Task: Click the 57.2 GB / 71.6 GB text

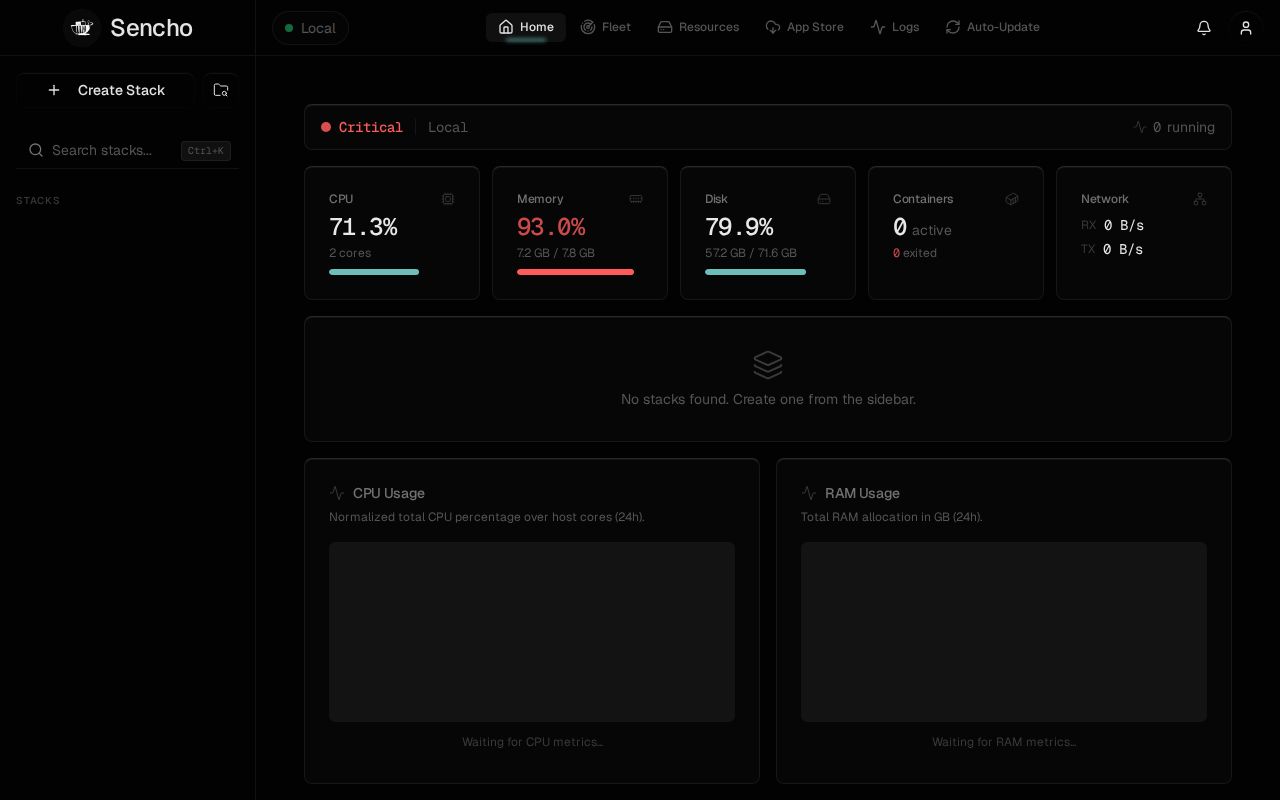Action: (751, 253)
